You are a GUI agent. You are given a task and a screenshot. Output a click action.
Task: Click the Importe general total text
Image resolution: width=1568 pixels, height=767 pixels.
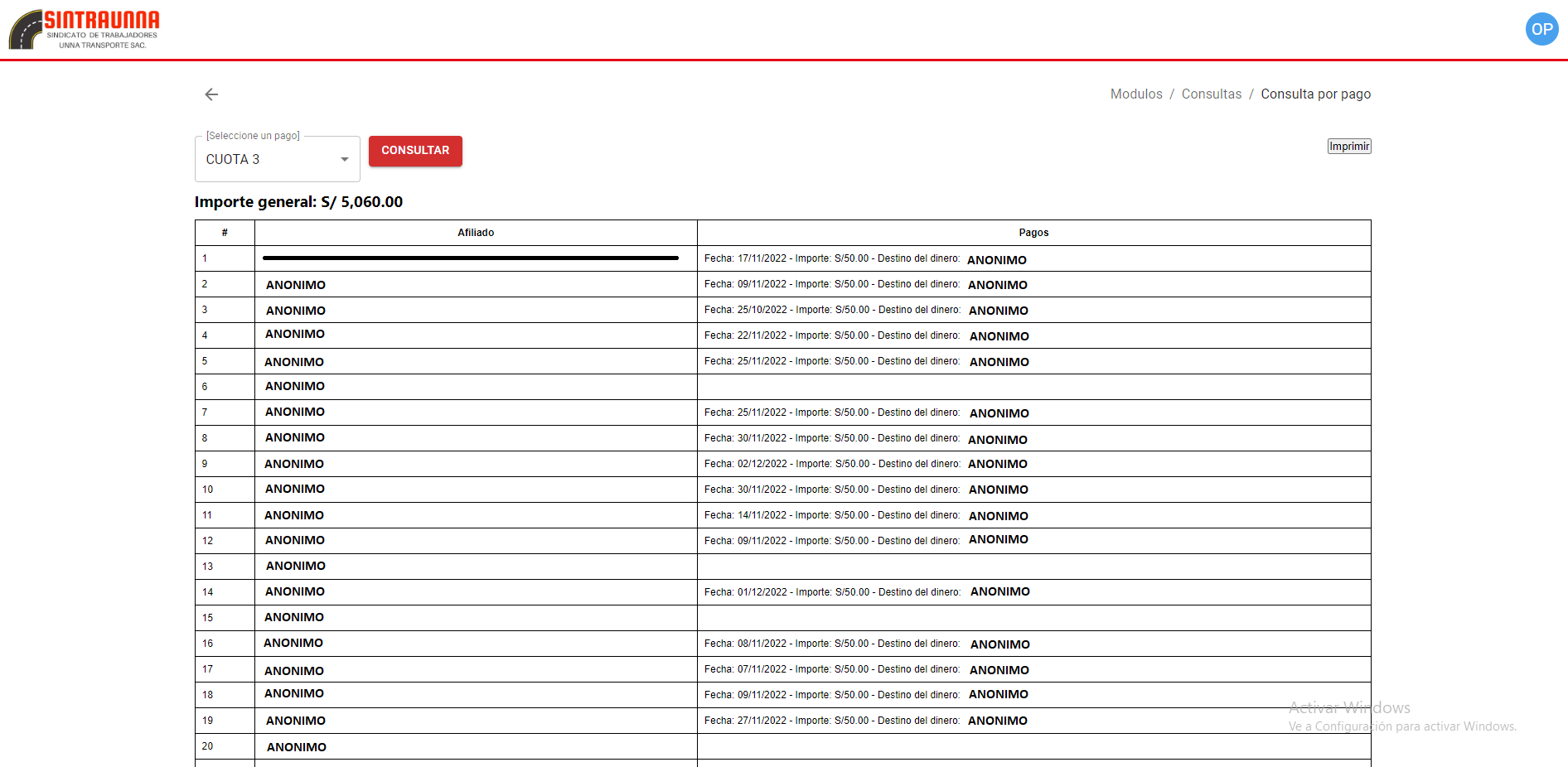coord(298,202)
